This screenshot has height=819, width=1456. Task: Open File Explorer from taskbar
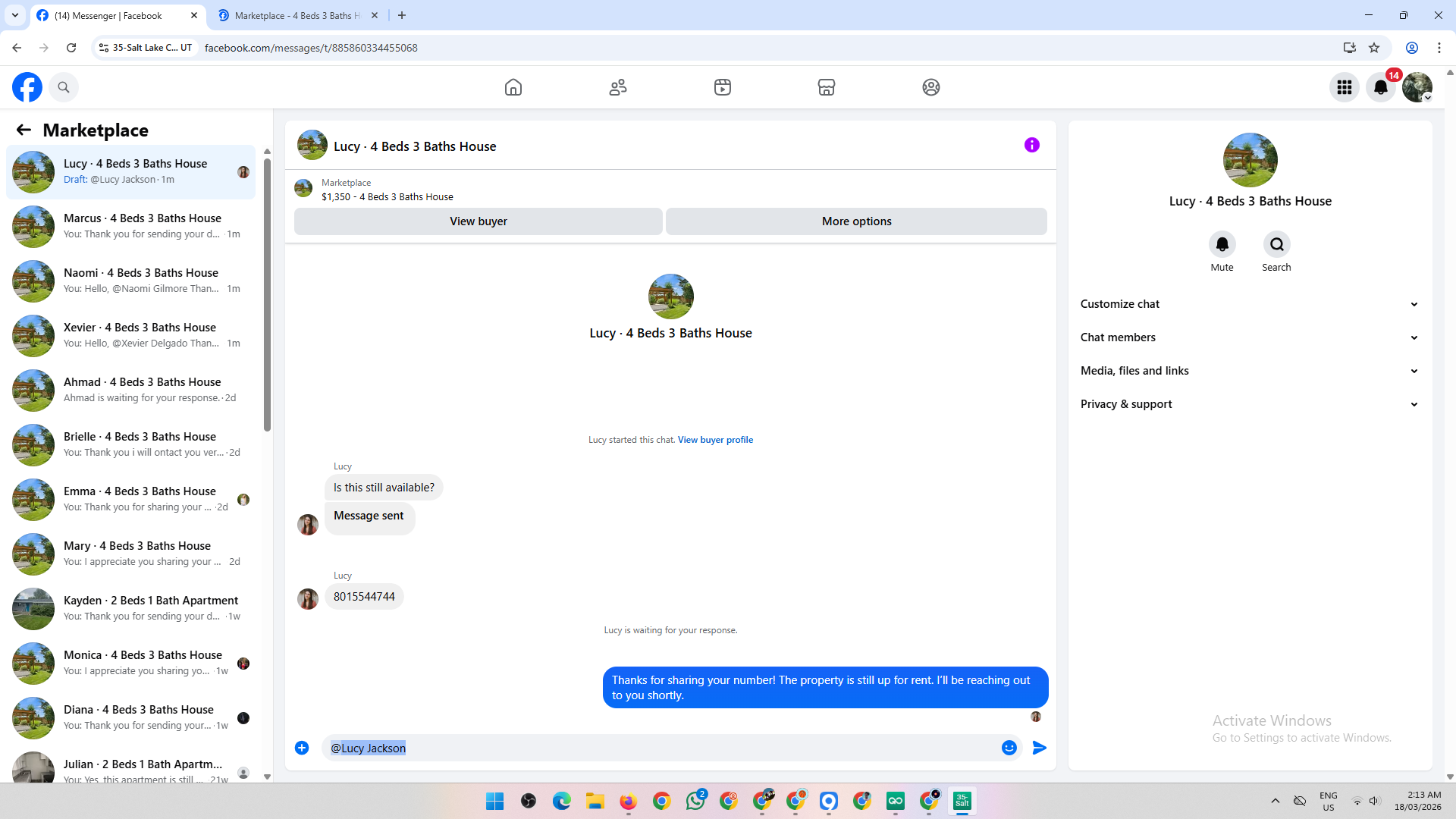tap(595, 801)
